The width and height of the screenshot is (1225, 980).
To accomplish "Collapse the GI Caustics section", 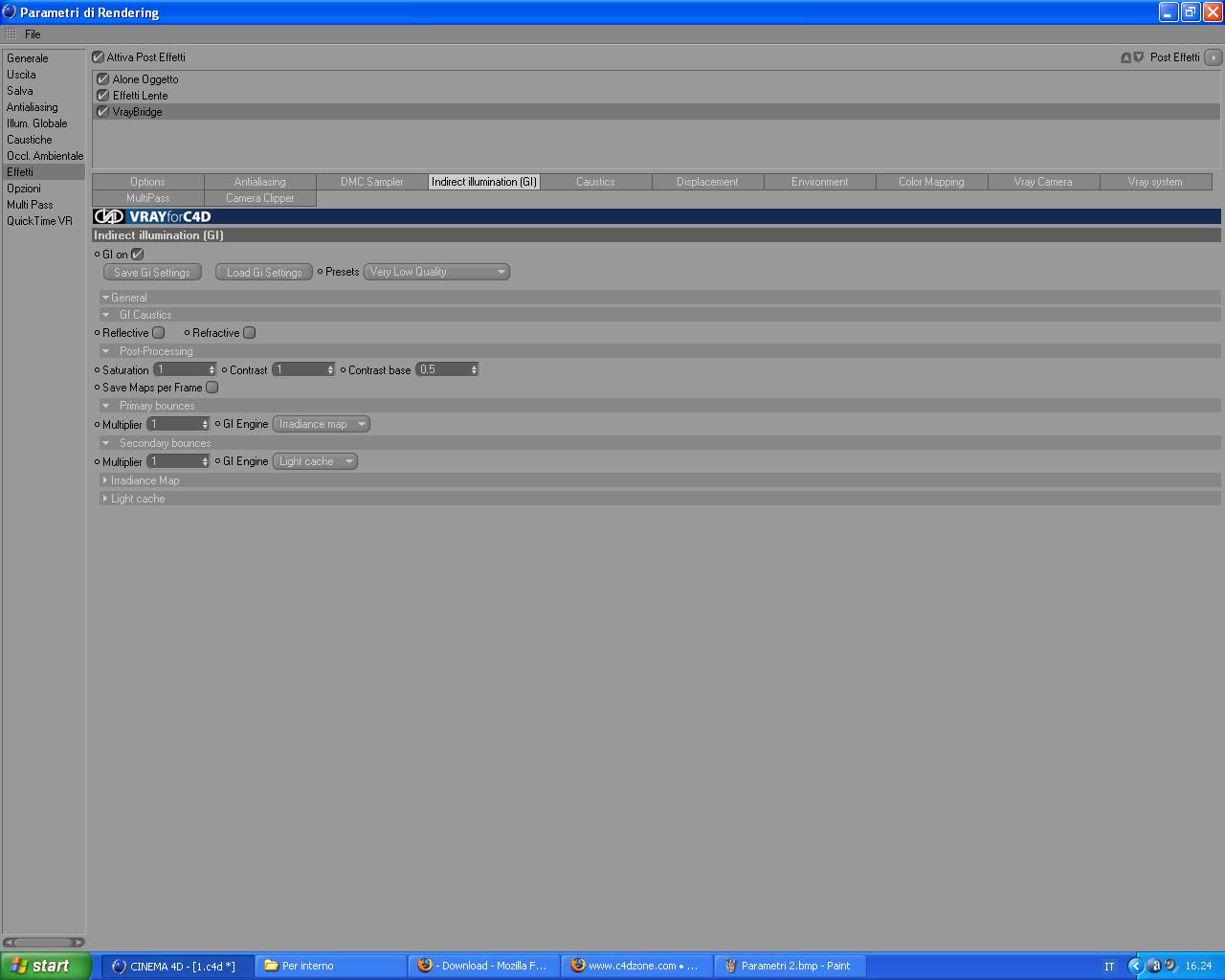I will 105,315.
